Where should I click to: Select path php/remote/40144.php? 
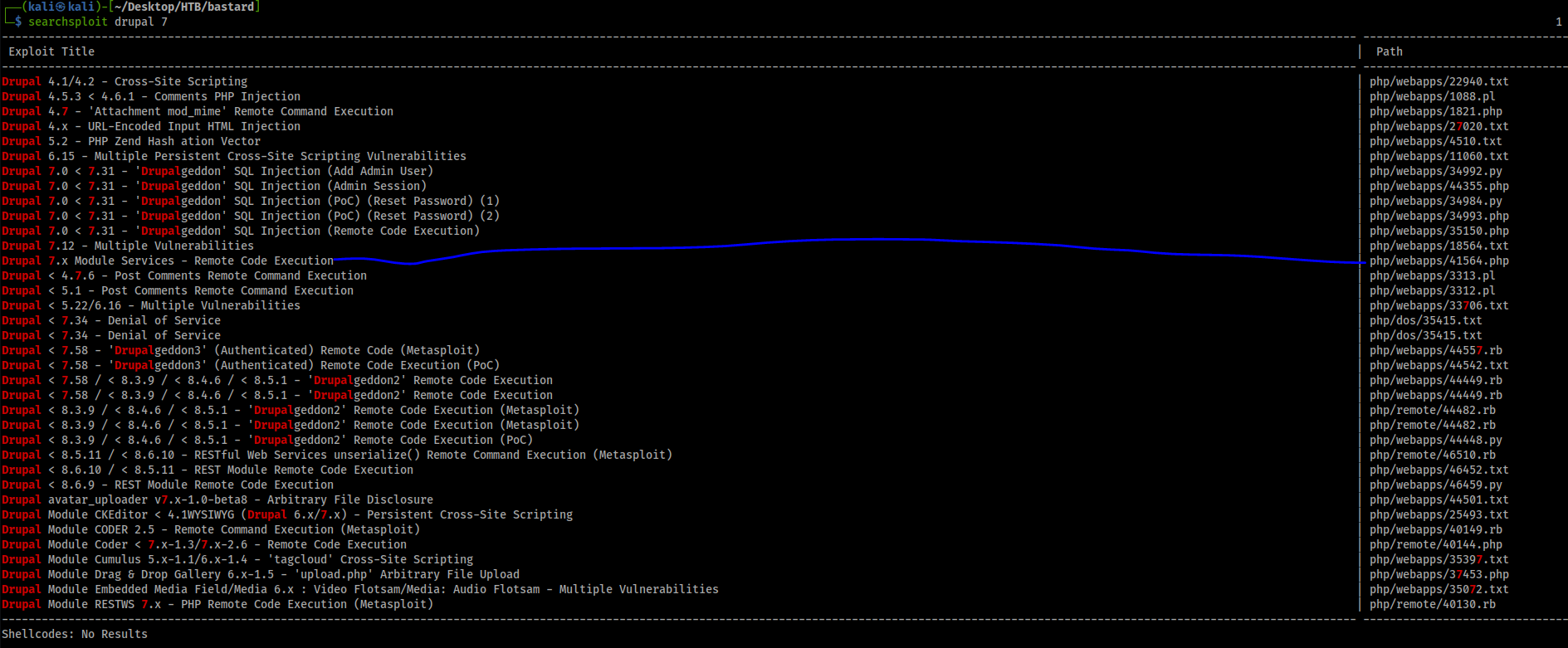pos(1436,544)
